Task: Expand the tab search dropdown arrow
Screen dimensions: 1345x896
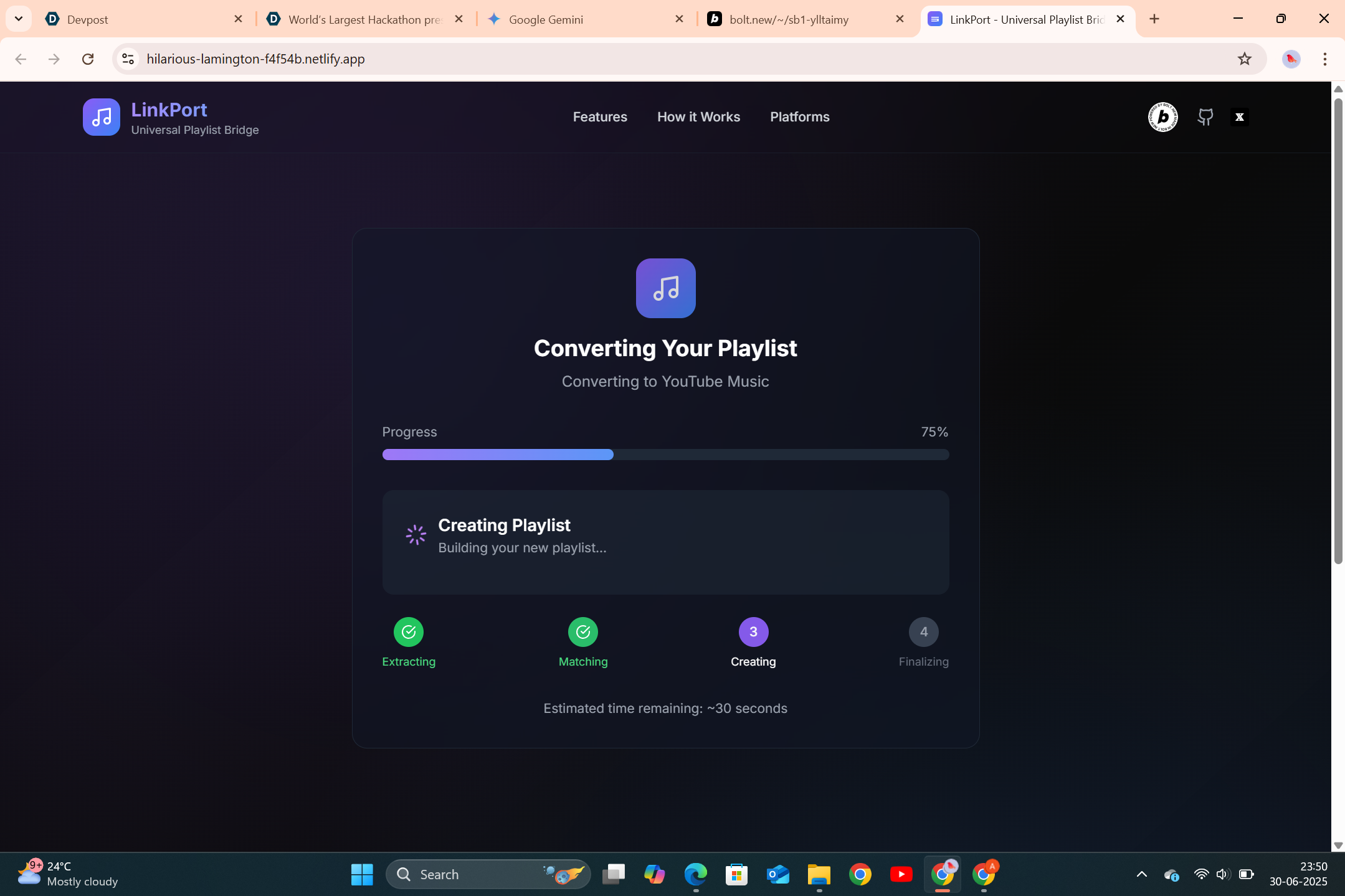Action: [19, 19]
